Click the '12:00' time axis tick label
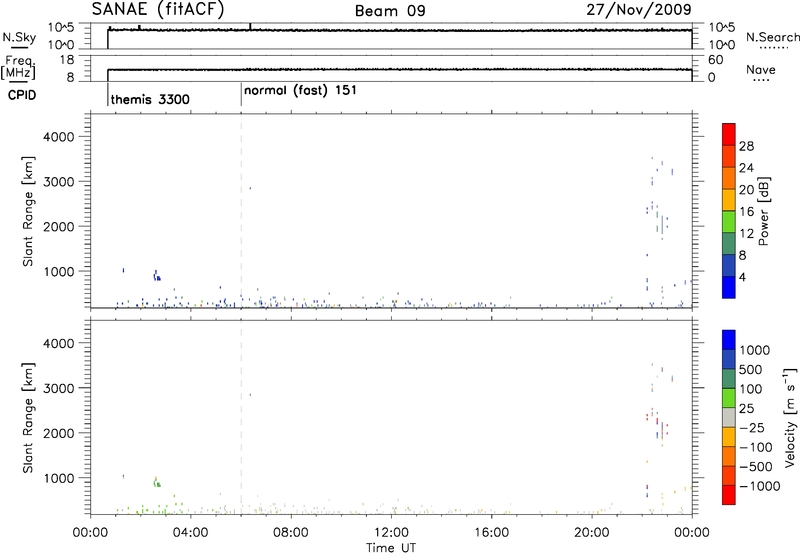800x554 pixels. (x=391, y=533)
